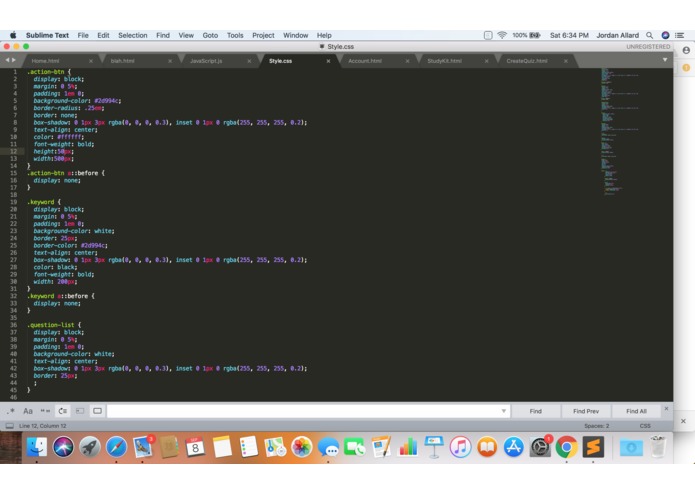Click the Find input field

click(x=304, y=411)
